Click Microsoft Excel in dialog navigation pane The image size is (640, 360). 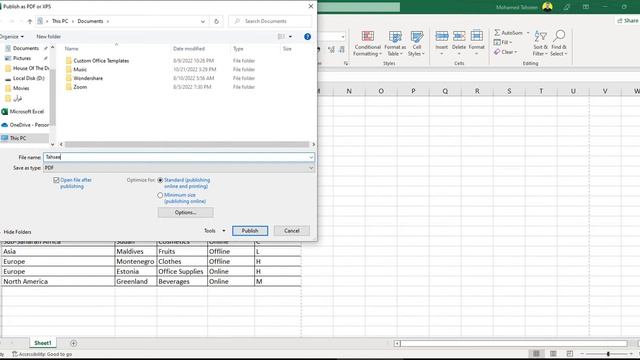(x=27, y=111)
